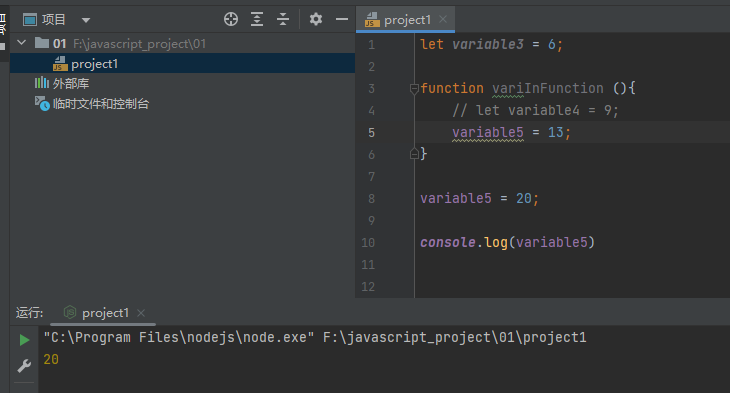This screenshot has height=393, width=730.
Task: Open 临时文件和控制台 scratches node
Action: 101,104
